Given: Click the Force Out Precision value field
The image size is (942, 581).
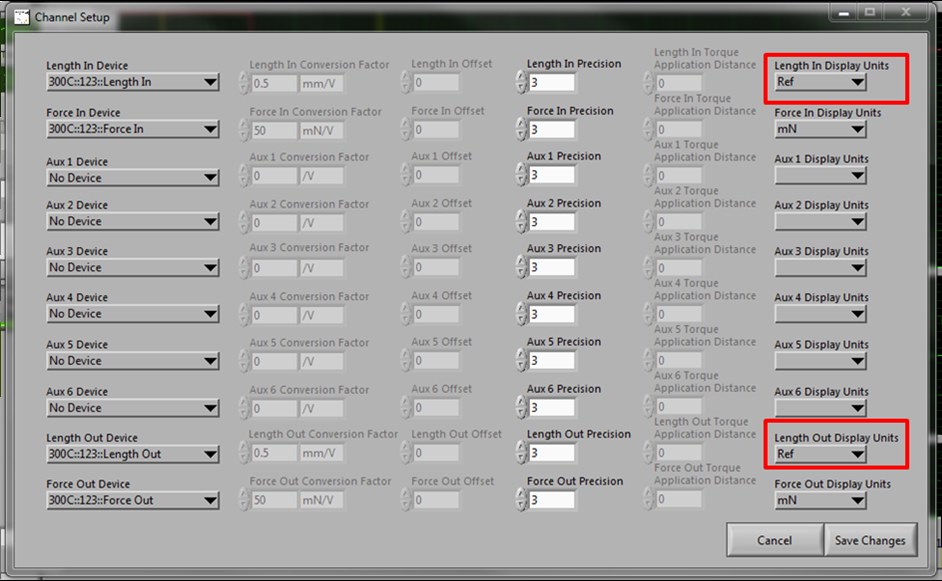Looking at the screenshot, I should [x=552, y=500].
